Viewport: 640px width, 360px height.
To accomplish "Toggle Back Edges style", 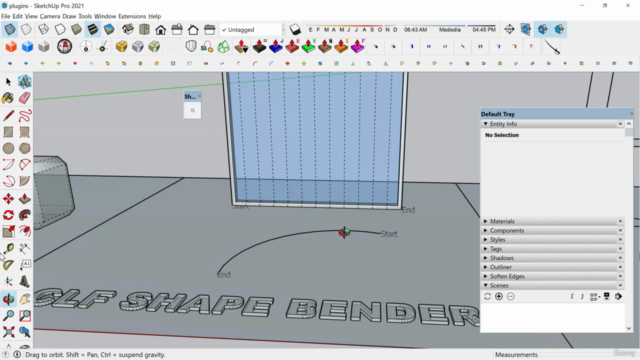I will click(x=26, y=29).
